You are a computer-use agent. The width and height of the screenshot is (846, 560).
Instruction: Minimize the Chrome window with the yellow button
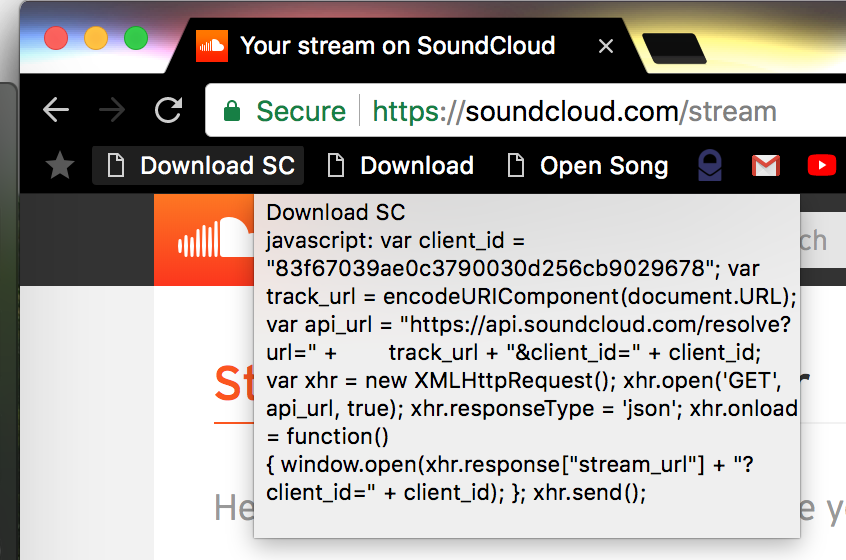pos(96,39)
